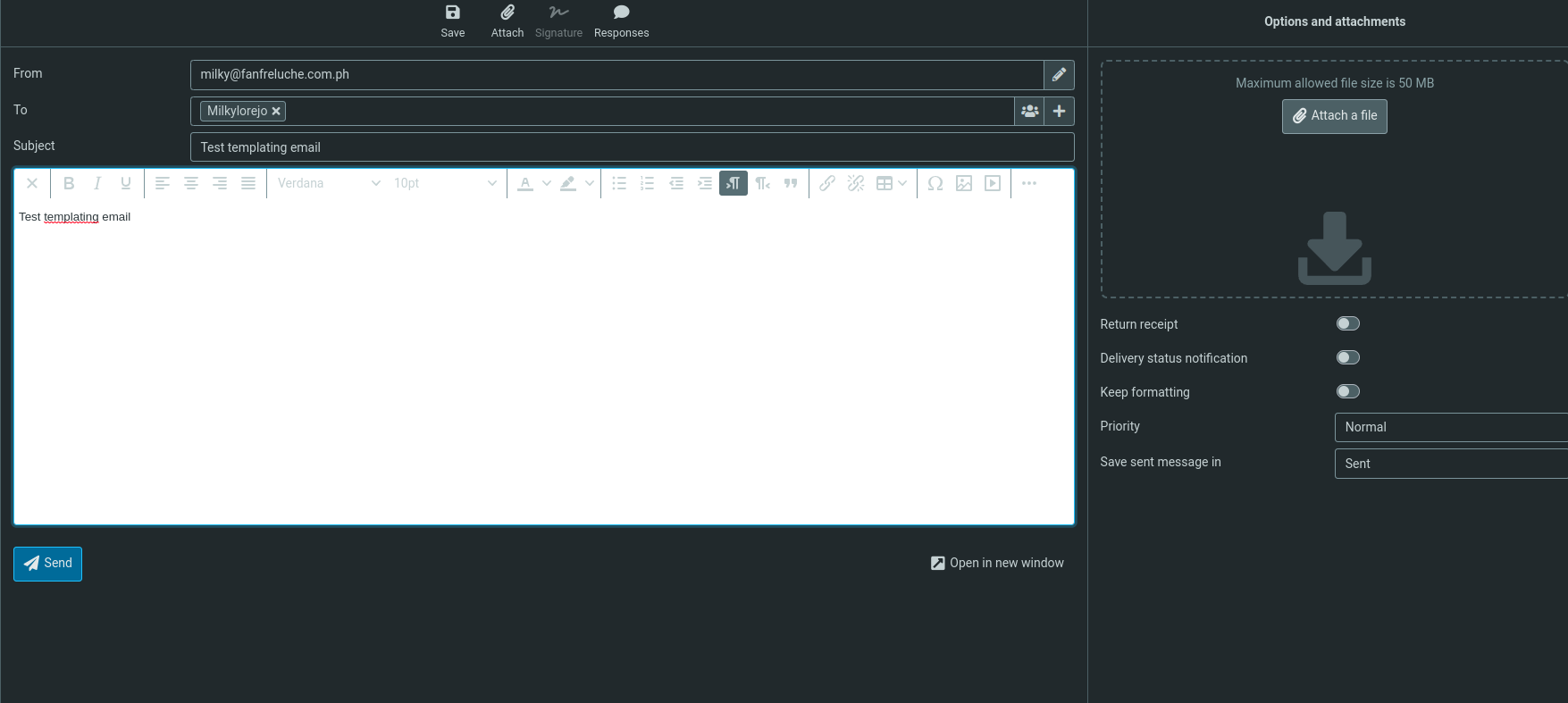Insert special character with omega icon
1568x703 pixels.
935,183
